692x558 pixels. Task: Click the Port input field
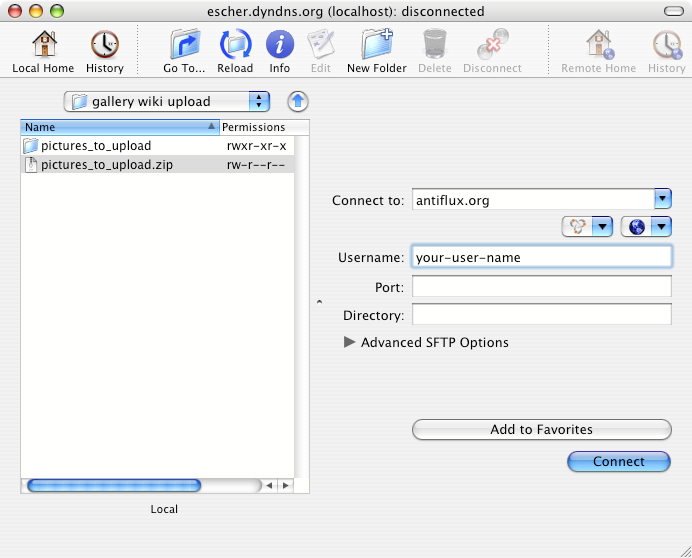pyautogui.click(x=541, y=287)
